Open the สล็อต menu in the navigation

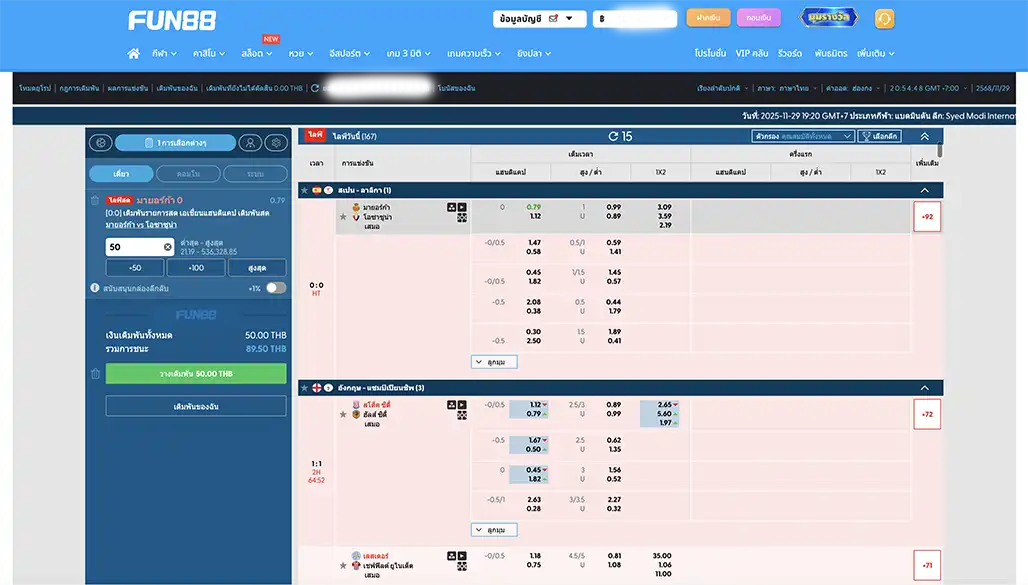[255, 53]
